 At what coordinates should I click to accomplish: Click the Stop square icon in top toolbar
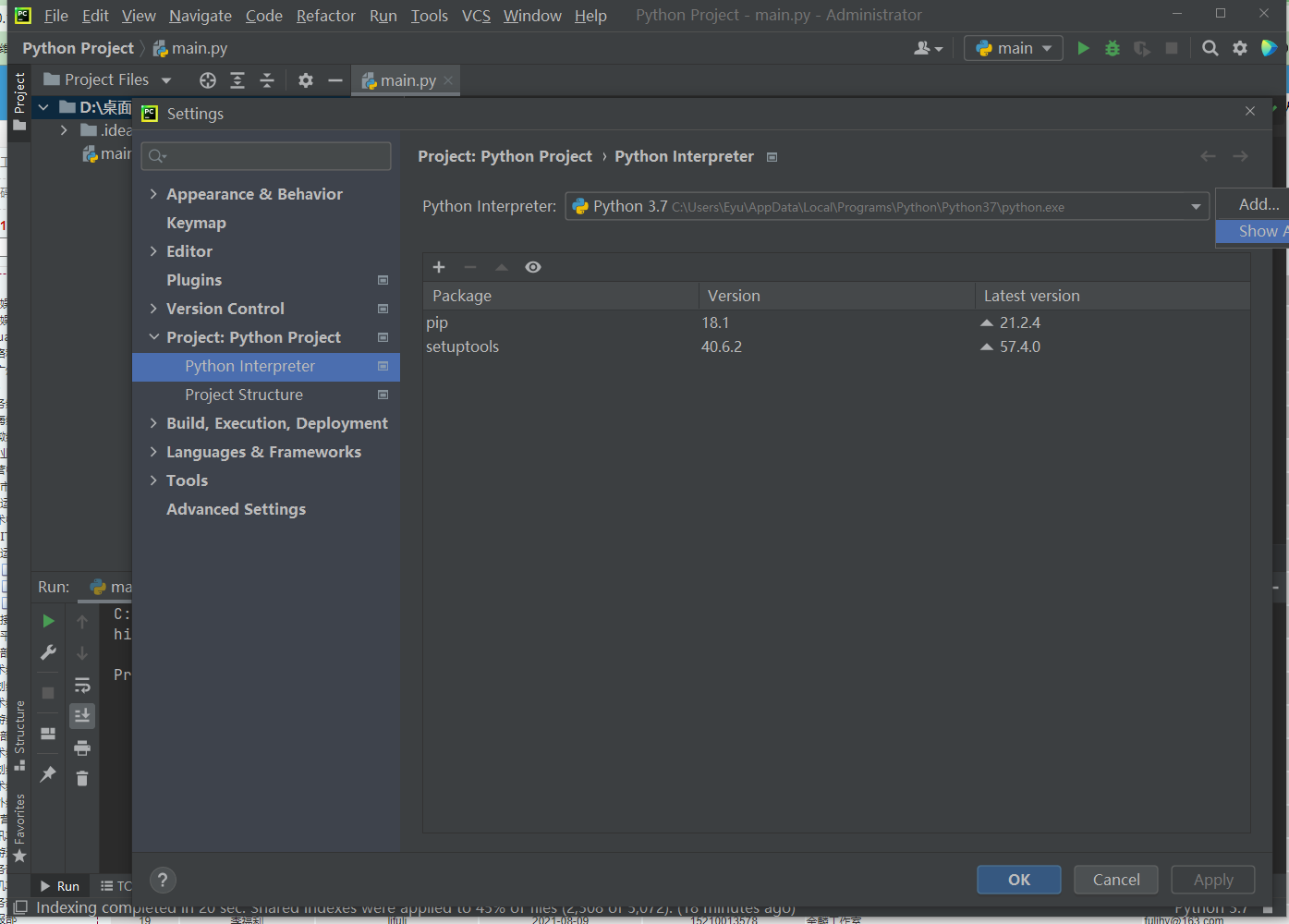pyautogui.click(x=1172, y=48)
